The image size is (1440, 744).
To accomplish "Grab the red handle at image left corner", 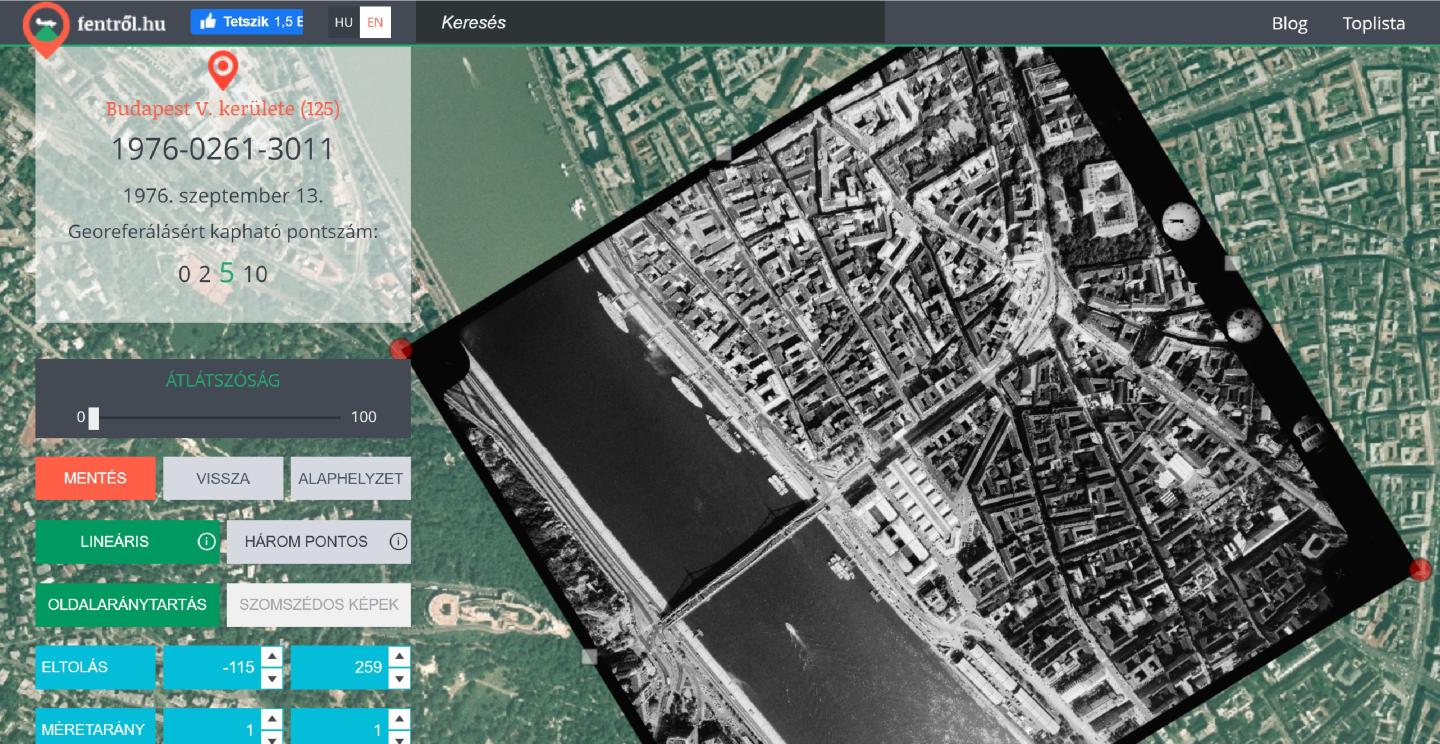I will point(401,349).
